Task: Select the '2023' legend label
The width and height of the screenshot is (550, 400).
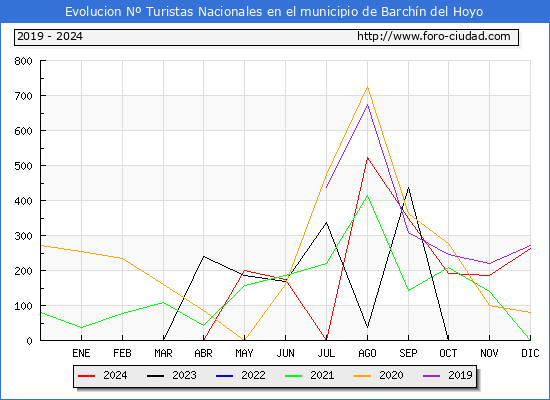Action: tap(184, 375)
